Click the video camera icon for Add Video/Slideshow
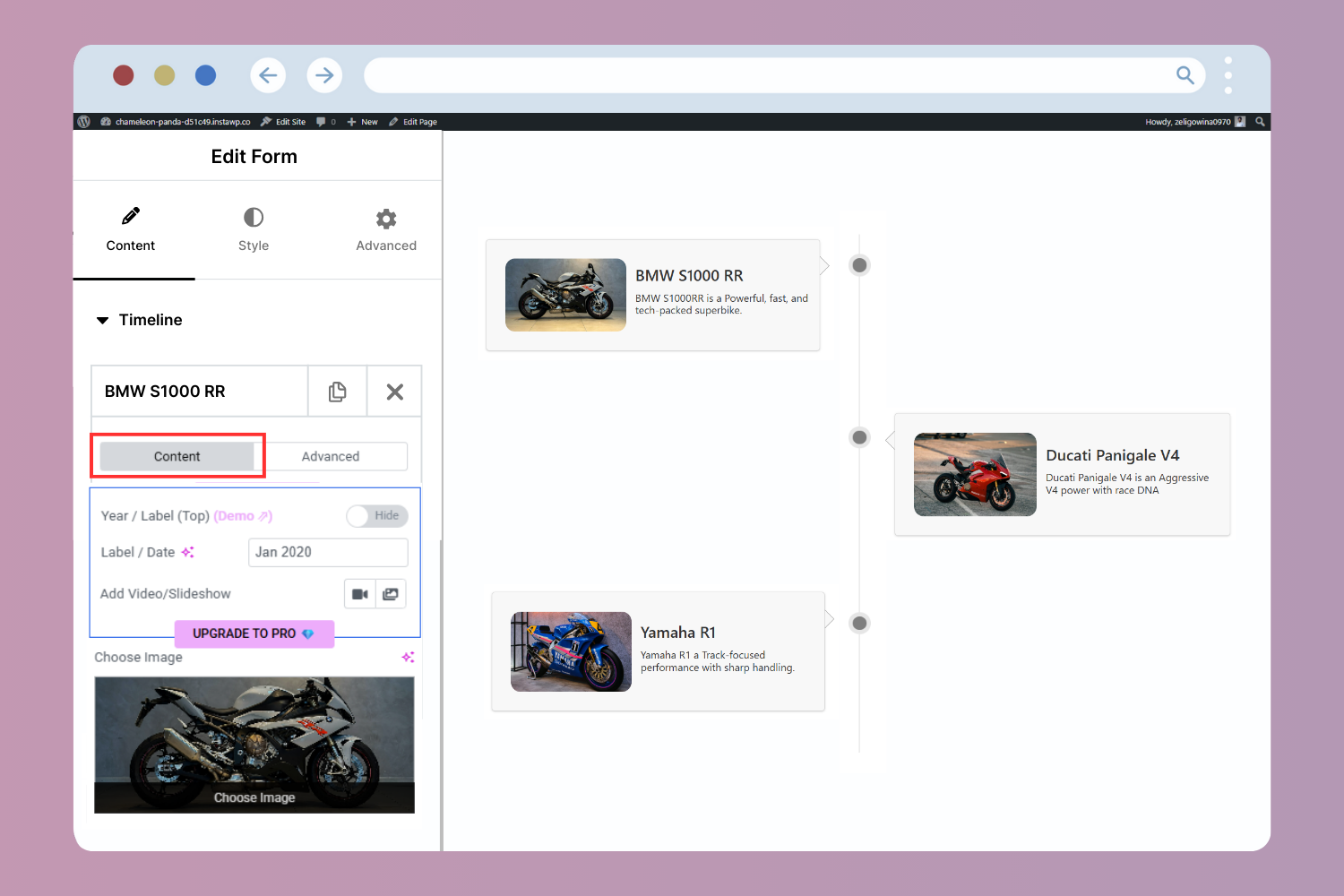This screenshot has width=1344, height=896. click(x=360, y=594)
